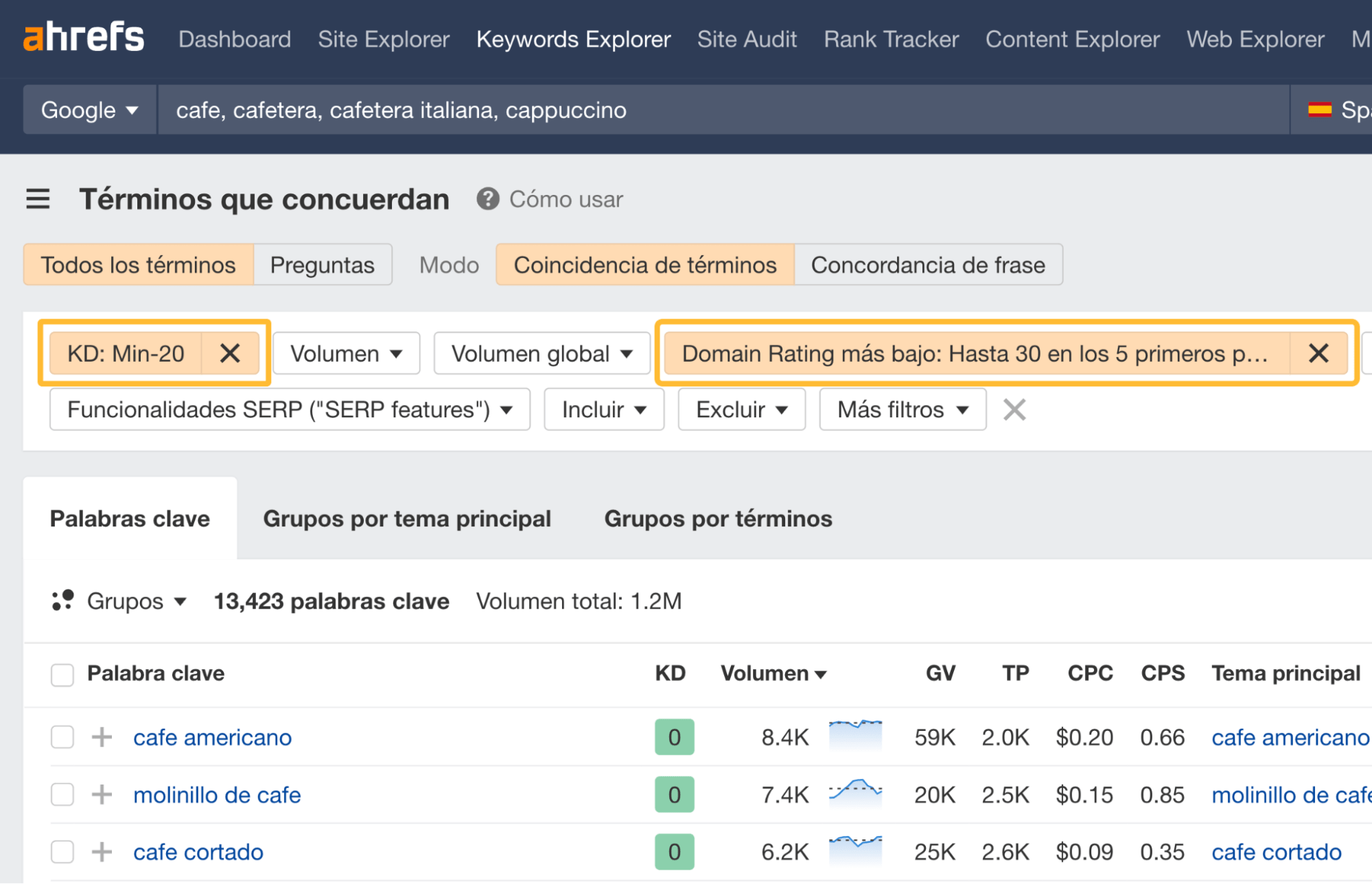
Task: Open the sidebar hamburger menu
Action: click(38, 199)
